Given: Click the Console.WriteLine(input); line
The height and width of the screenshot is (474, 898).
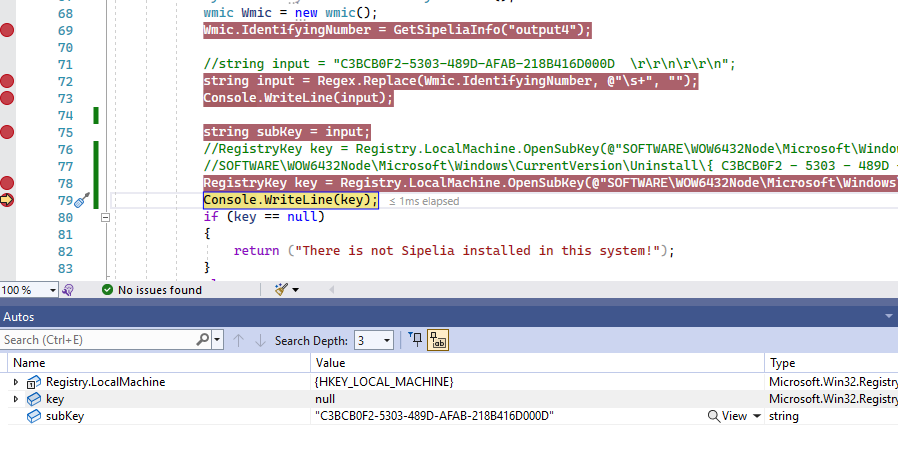Looking at the screenshot, I should 298,98.
